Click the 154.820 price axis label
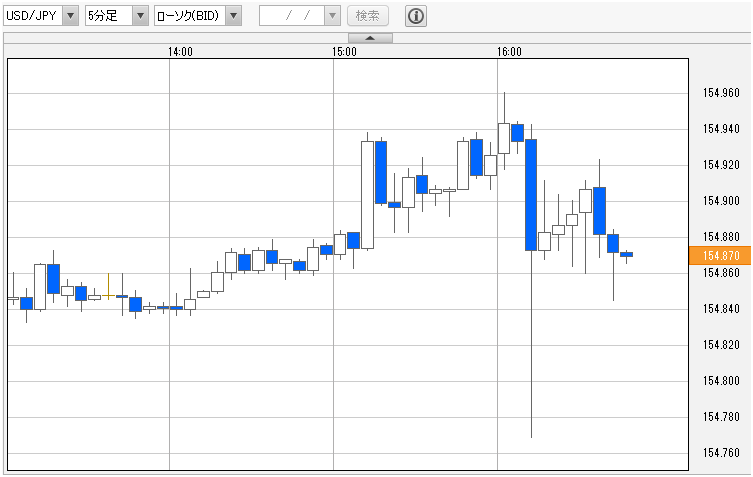 coord(721,345)
